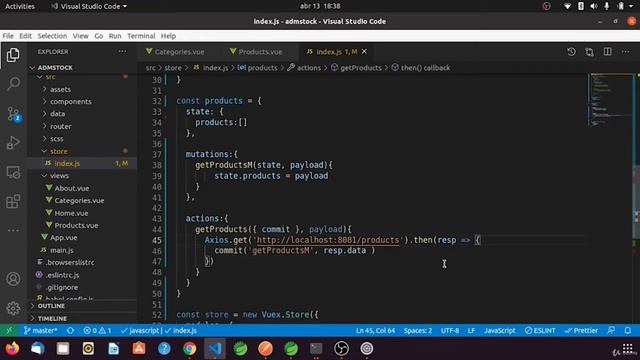
Task: Click the LF end-of-line selector
Action: [x=471, y=330]
